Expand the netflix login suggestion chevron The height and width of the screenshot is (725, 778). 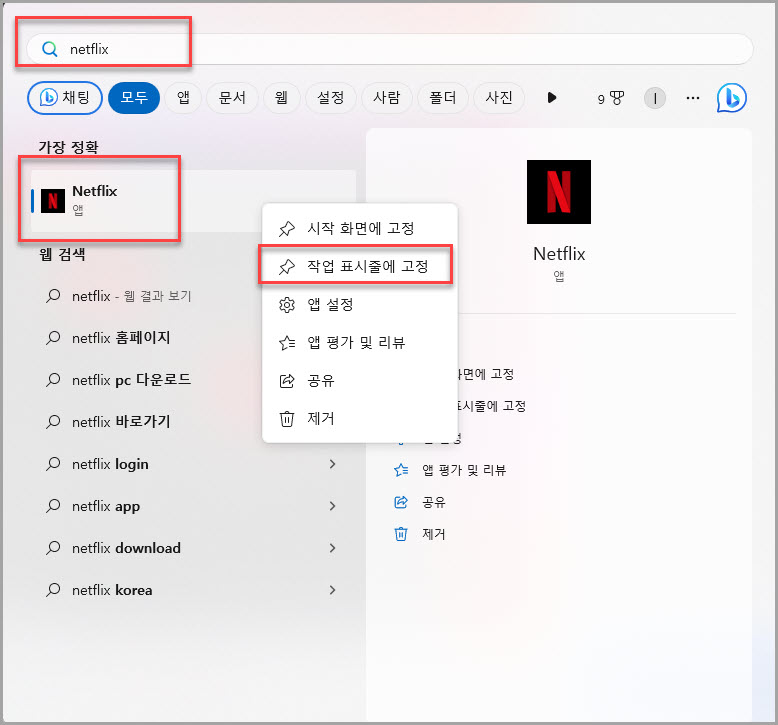332,464
